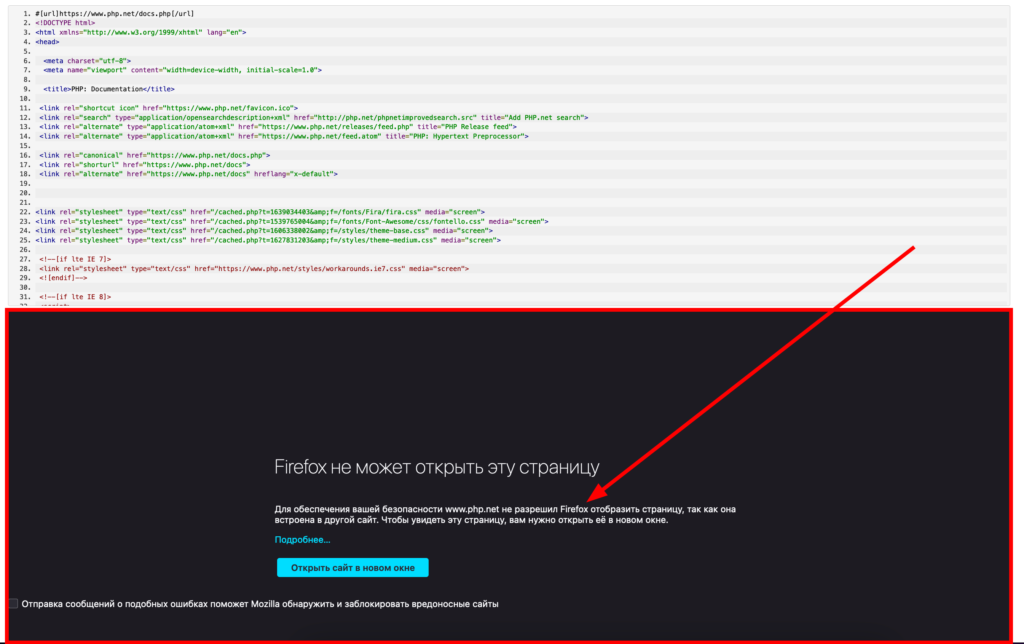Click the heading 'Firefox не может открыть эту страницу'

coord(437,467)
